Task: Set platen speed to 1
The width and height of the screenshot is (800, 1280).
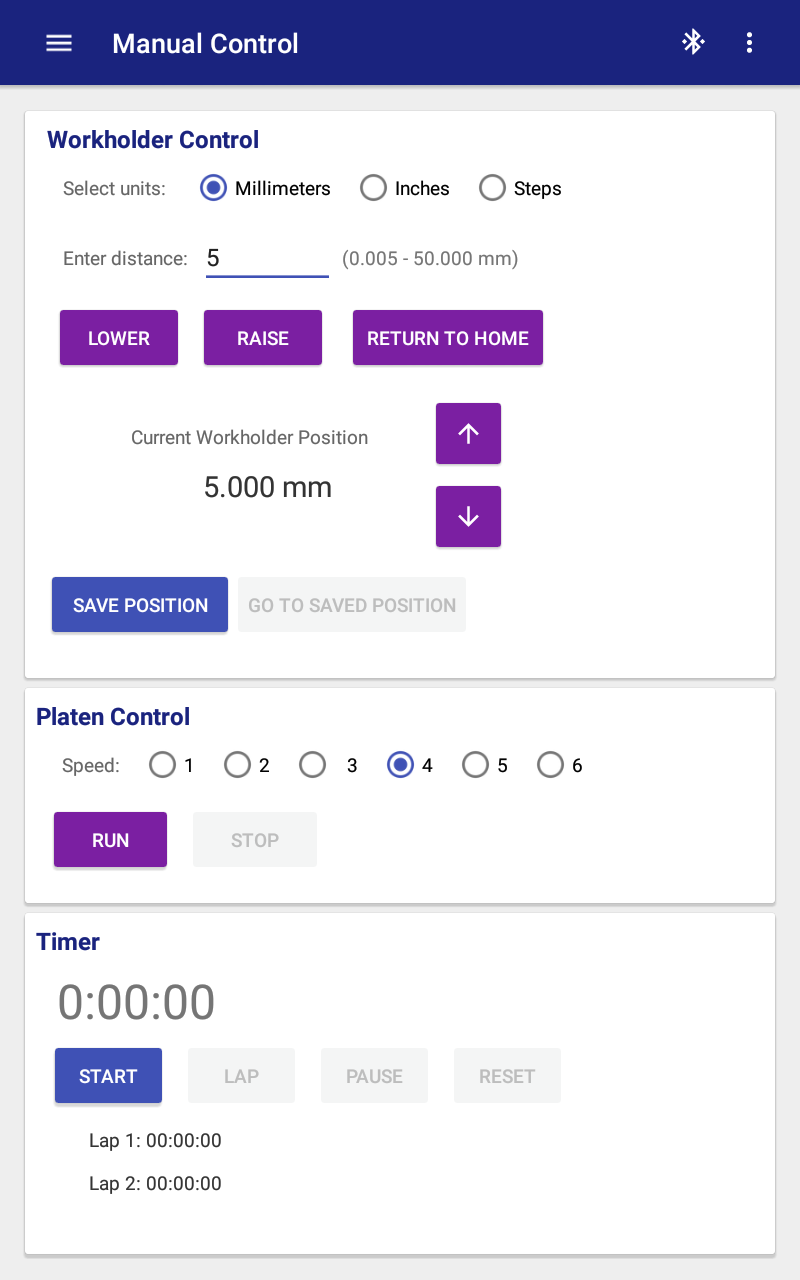Action: tap(171, 765)
